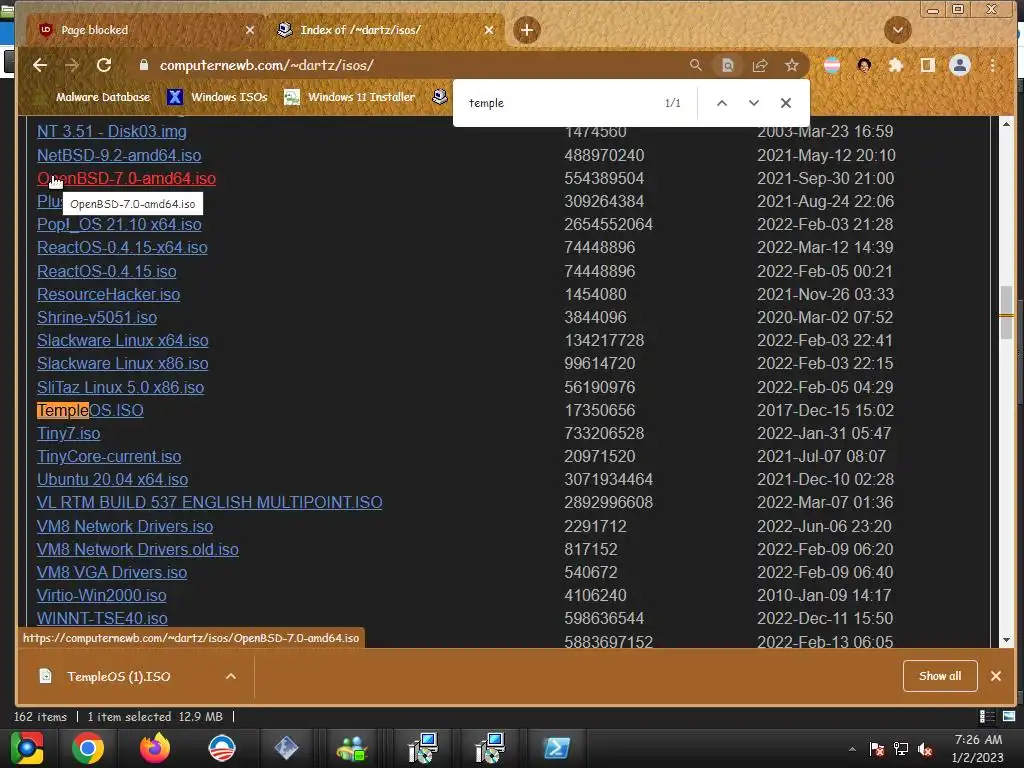Click the lock icon in address bar

[x=144, y=65]
